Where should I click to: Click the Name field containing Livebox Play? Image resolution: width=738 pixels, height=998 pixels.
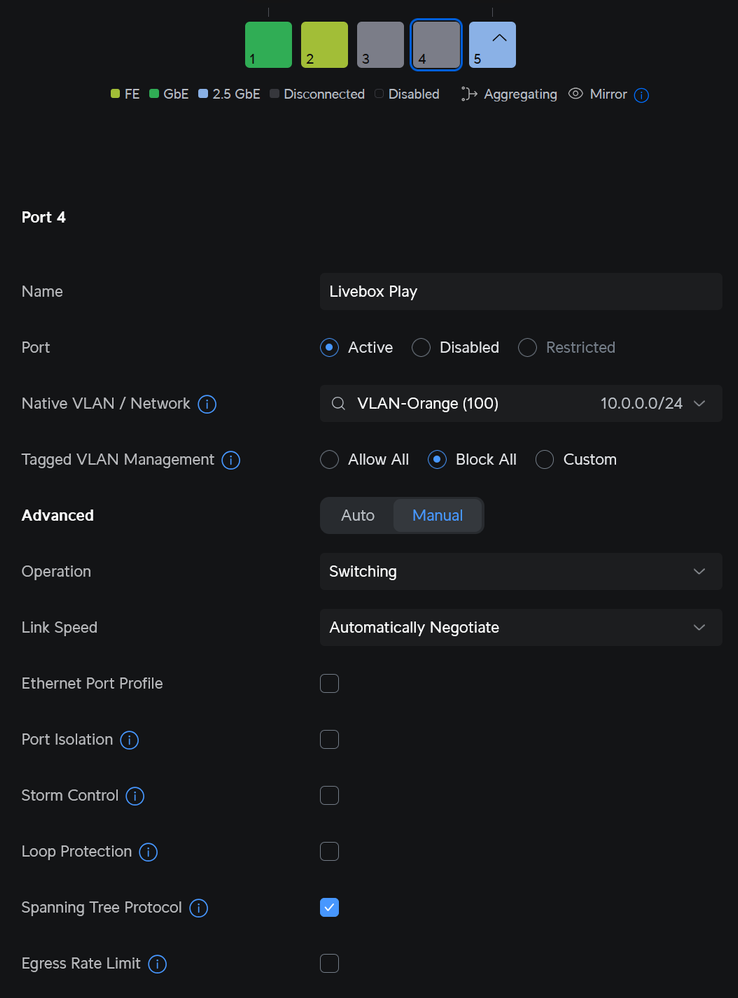[x=520, y=292]
